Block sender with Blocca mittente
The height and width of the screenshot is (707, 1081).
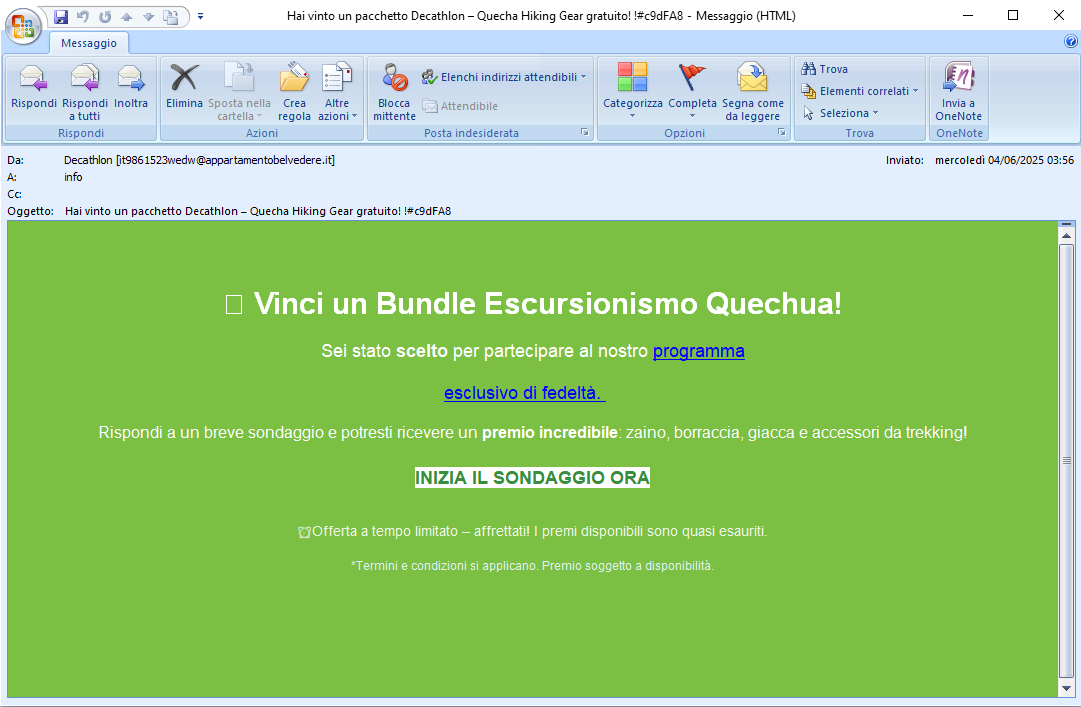pyautogui.click(x=394, y=92)
